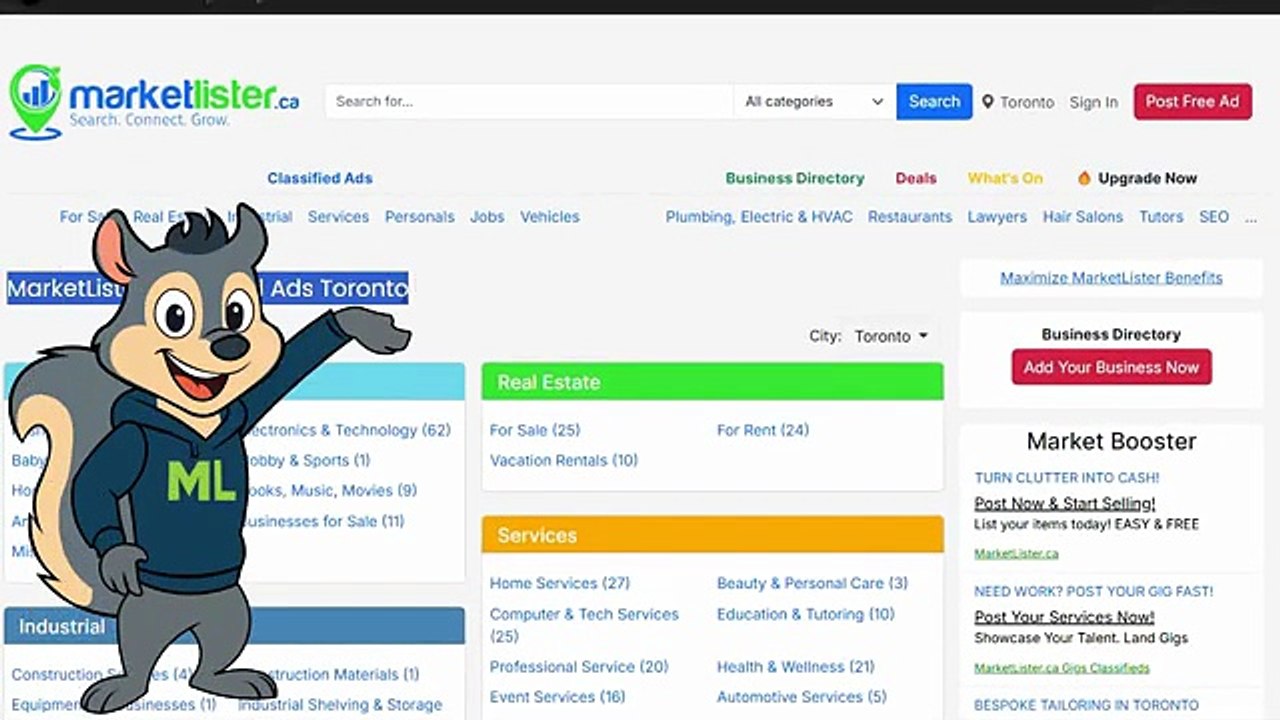Click the green MarketLister.ca ad link
Screen dimensions: 1280x720
click(x=1016, y=553)
